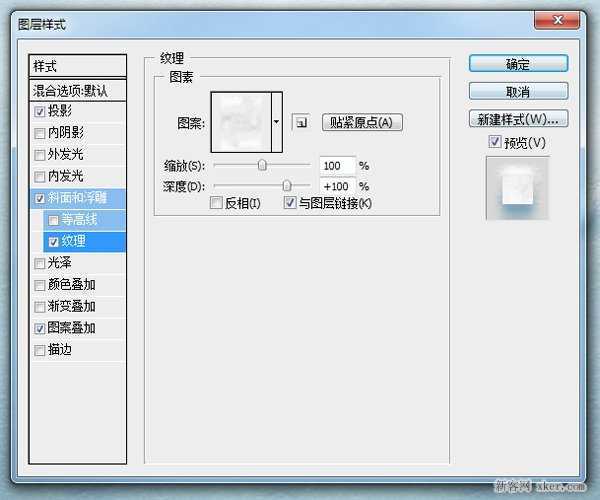
Task: Enable the 描边 checkbox
Action: coord(39,350)
